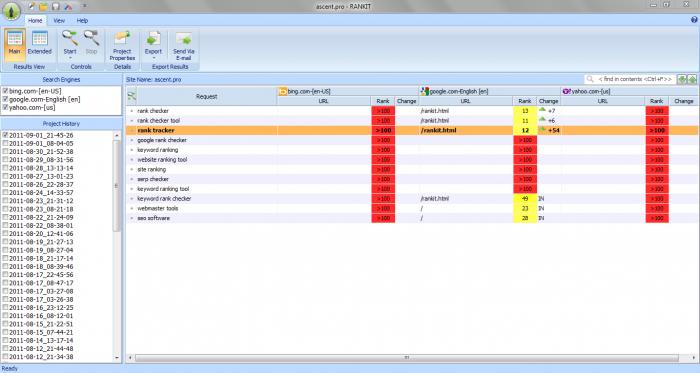
Task: Uncheck google.com-English [en] search engine
Action: coord(5,99)
